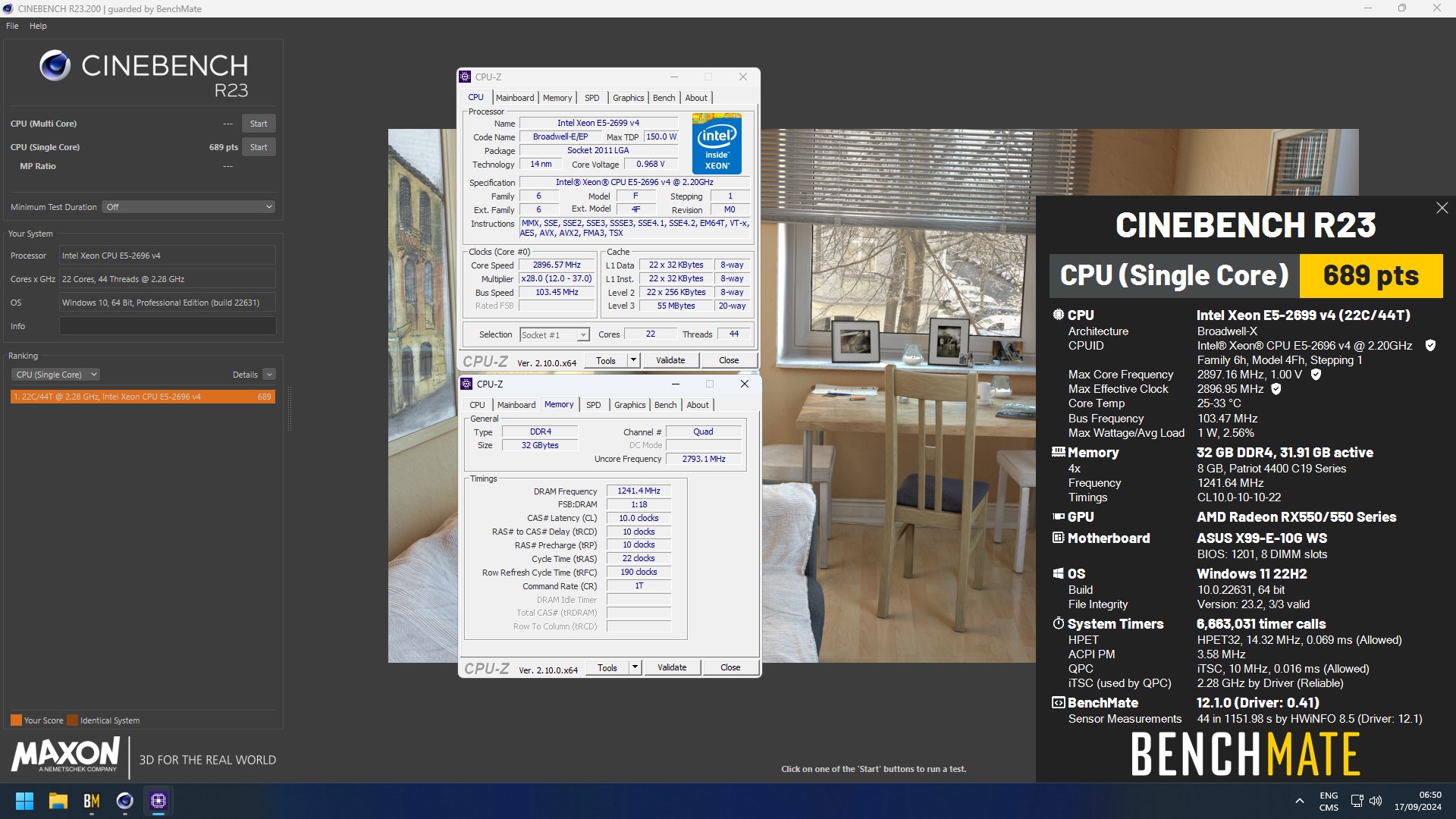The width and height of the screenshot is (1456, 819).
Task: Open BenchMate taskbar icon
Action: point(92,801)
